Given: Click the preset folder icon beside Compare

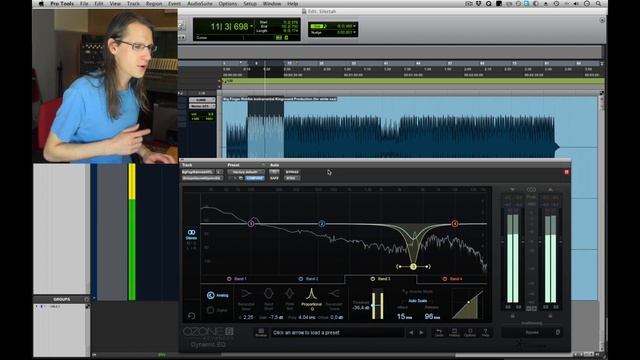Looking at the screenshot, I should pos(241,178).
